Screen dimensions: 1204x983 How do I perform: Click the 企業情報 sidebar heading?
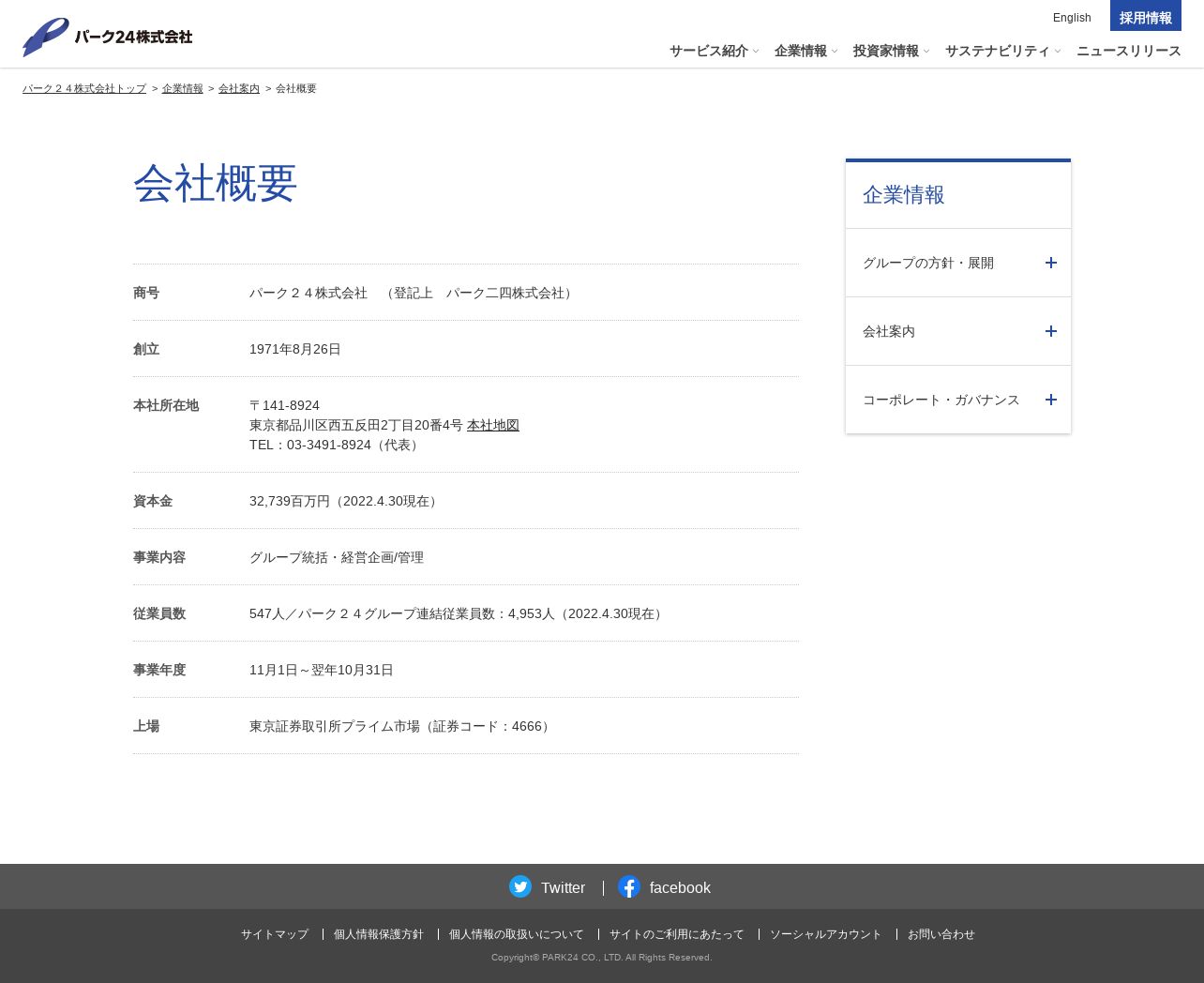904,194
